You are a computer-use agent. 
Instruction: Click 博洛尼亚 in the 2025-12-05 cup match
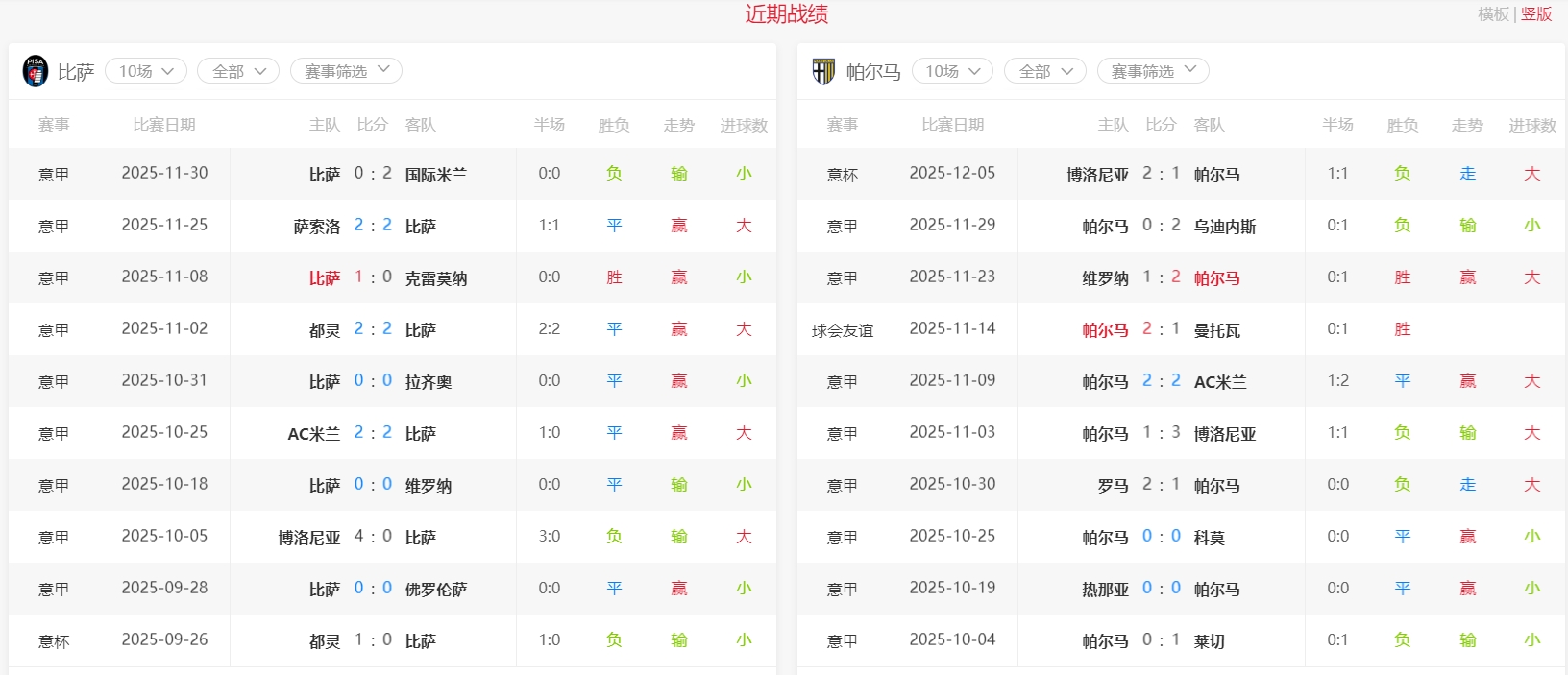[1097, 175]
